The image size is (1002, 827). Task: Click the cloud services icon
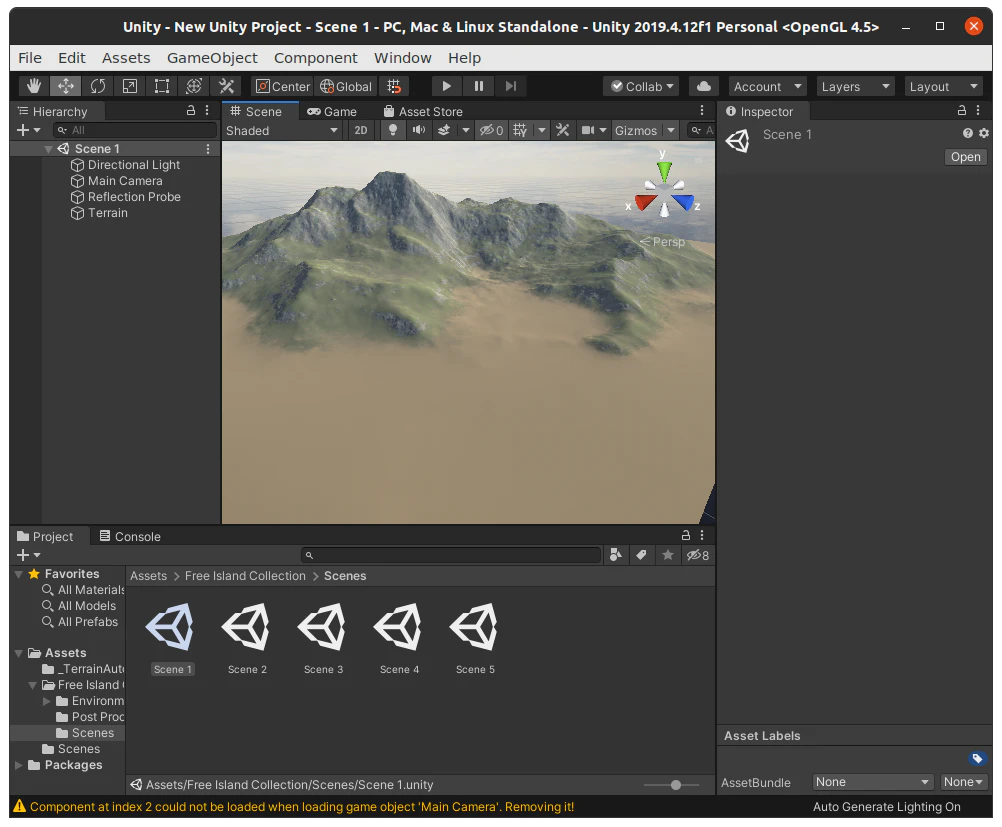(704, 87)
